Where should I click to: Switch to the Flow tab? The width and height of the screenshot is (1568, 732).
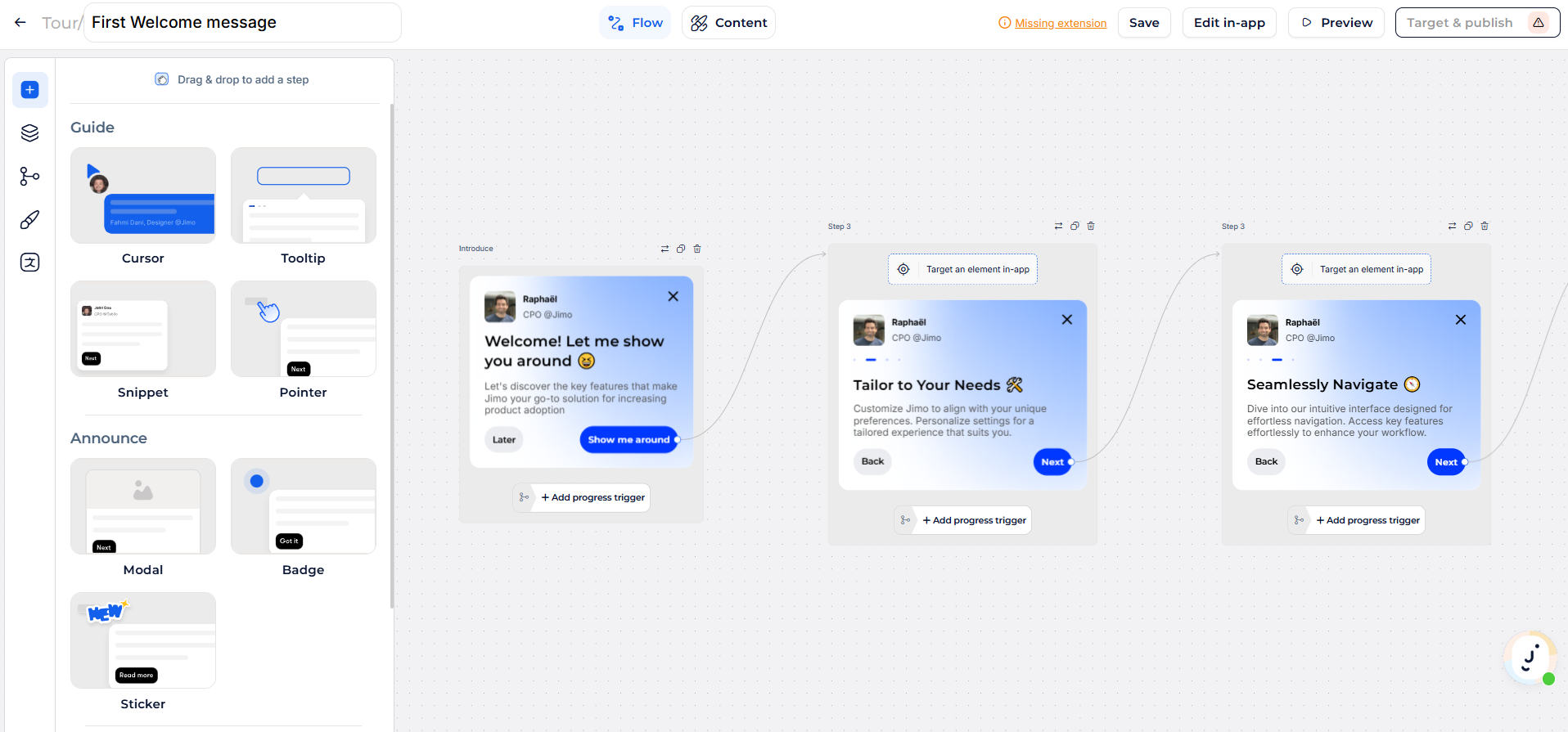tap(635, 23)
